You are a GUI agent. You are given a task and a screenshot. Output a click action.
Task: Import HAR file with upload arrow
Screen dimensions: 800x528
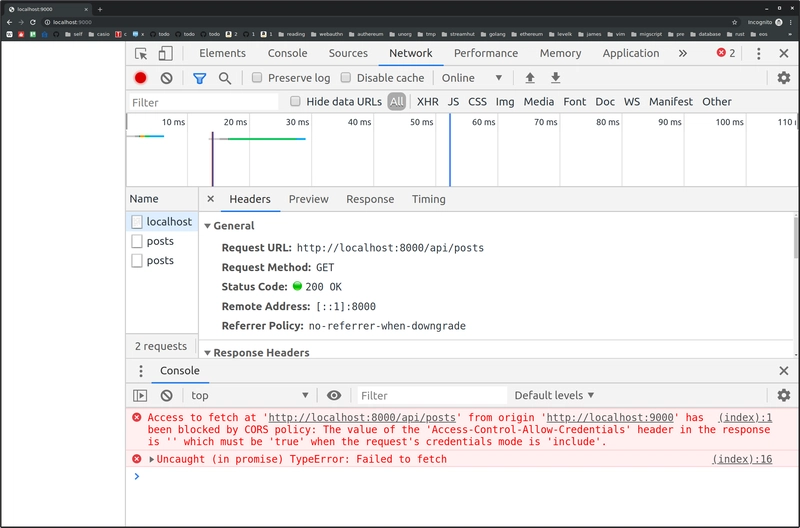click(530, 78)
